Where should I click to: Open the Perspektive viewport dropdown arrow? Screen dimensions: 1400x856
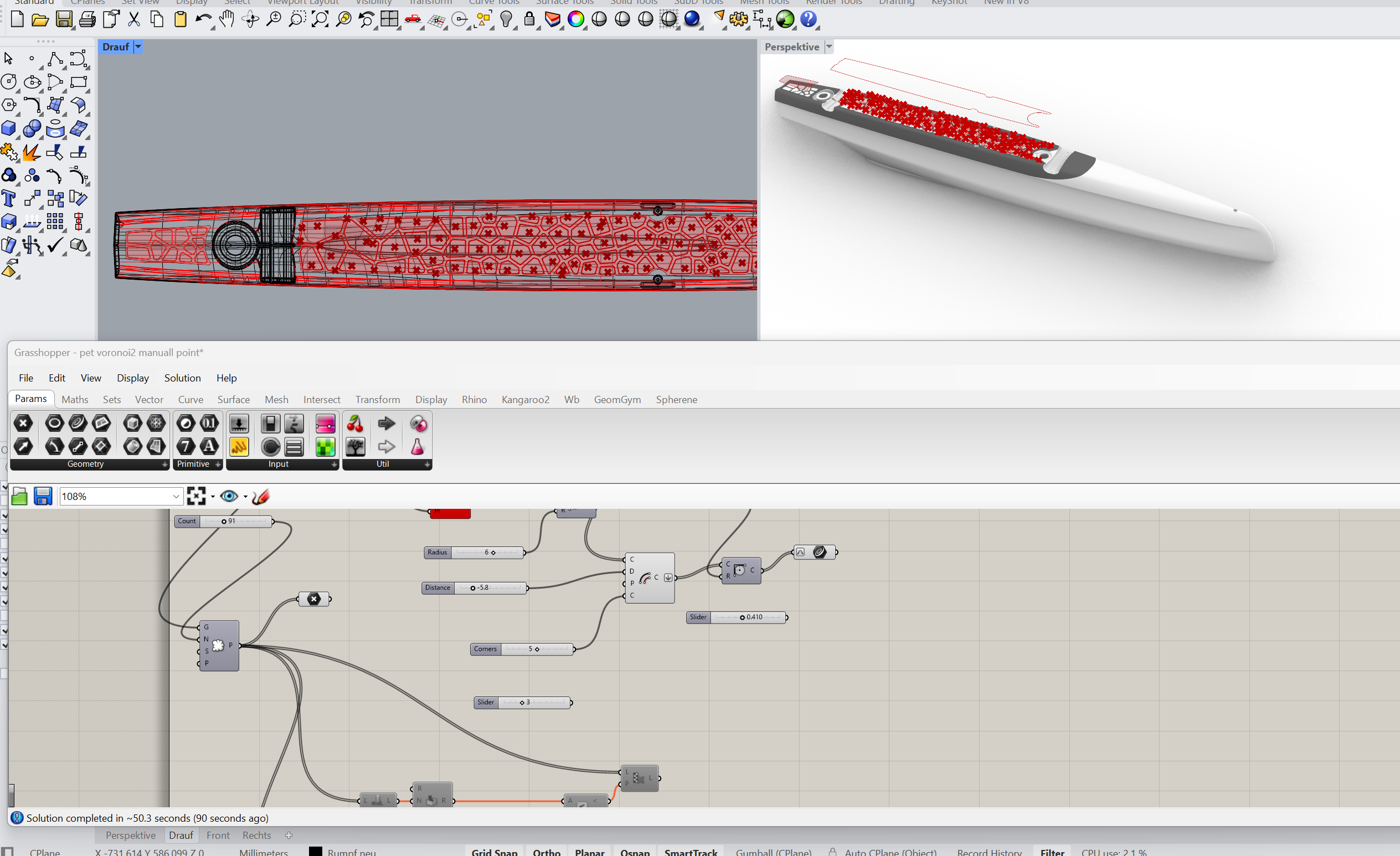828,47
